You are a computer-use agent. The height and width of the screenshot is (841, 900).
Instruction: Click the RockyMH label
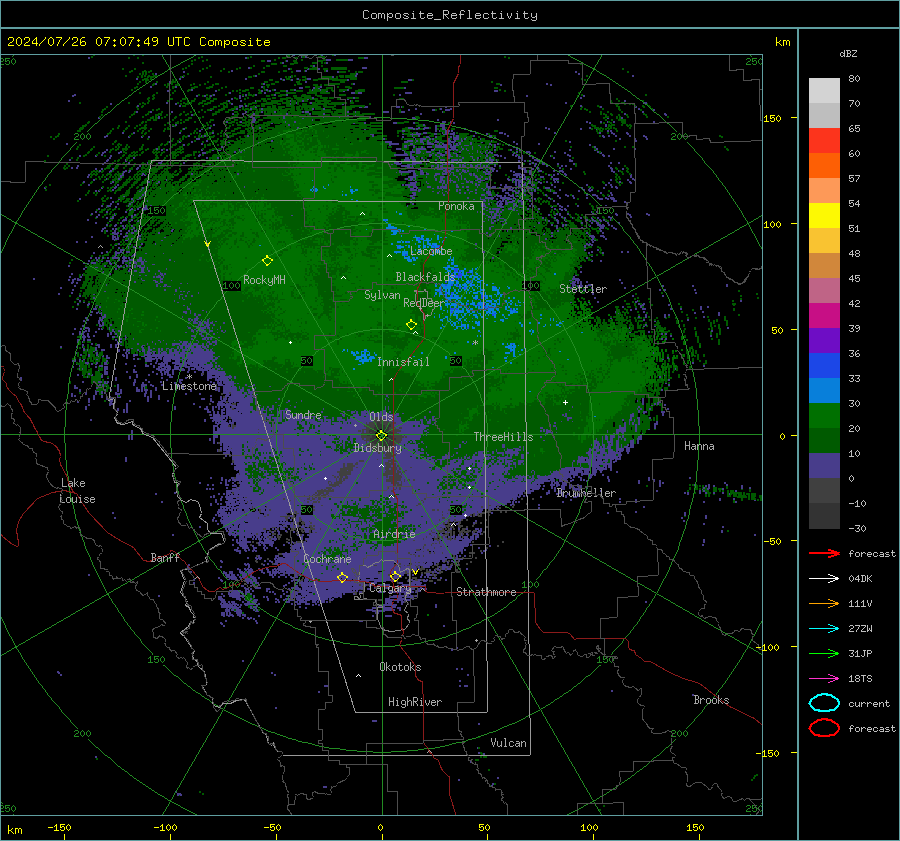point(264,280)
